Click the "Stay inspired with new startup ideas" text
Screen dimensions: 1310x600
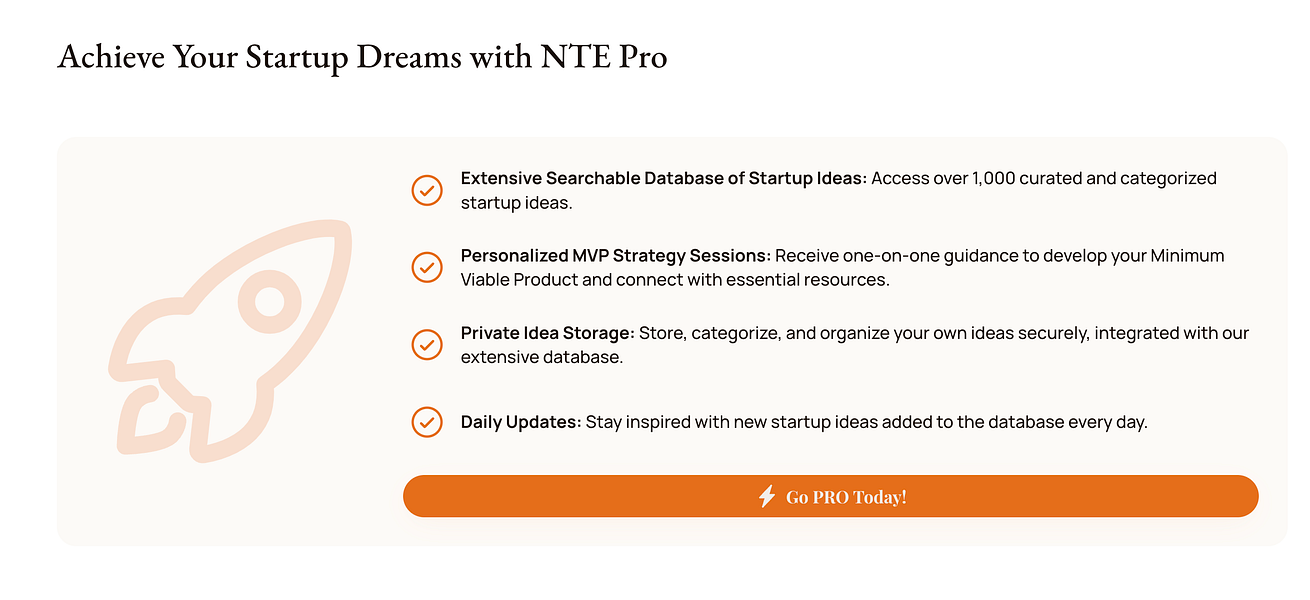tap(866, 422)
